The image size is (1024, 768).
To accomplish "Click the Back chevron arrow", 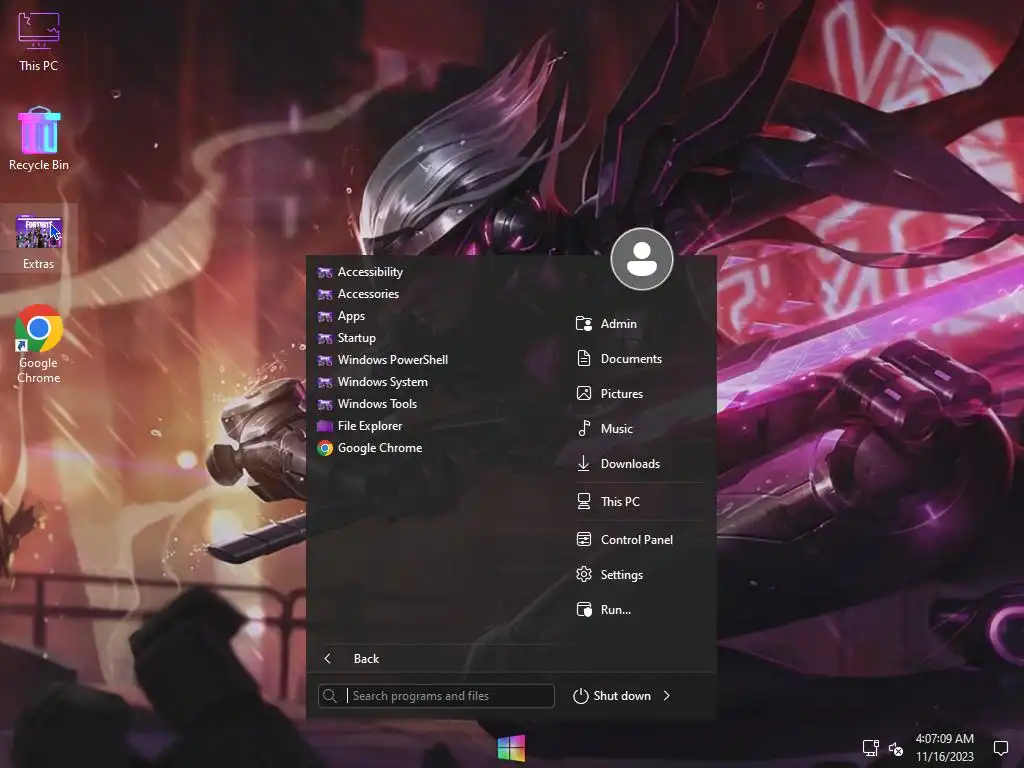I will click(x=328, y=659).
